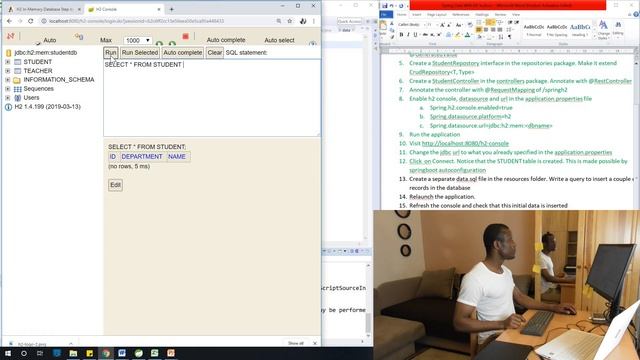This screenshot has height=360, width=640.
Task: Expand the Users node
Action: tap(8, 98)
